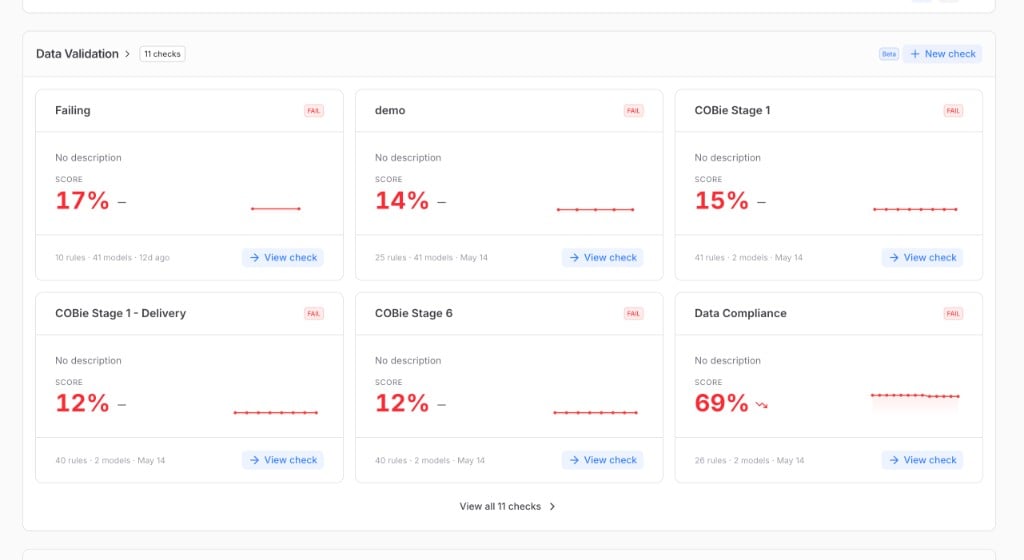Image resolution: width=1024 pixels, height=560 pixels.
Task: Open the COBie Stage 1 - Delivery title
Action: pyautogui.click(x=120, y=313)
